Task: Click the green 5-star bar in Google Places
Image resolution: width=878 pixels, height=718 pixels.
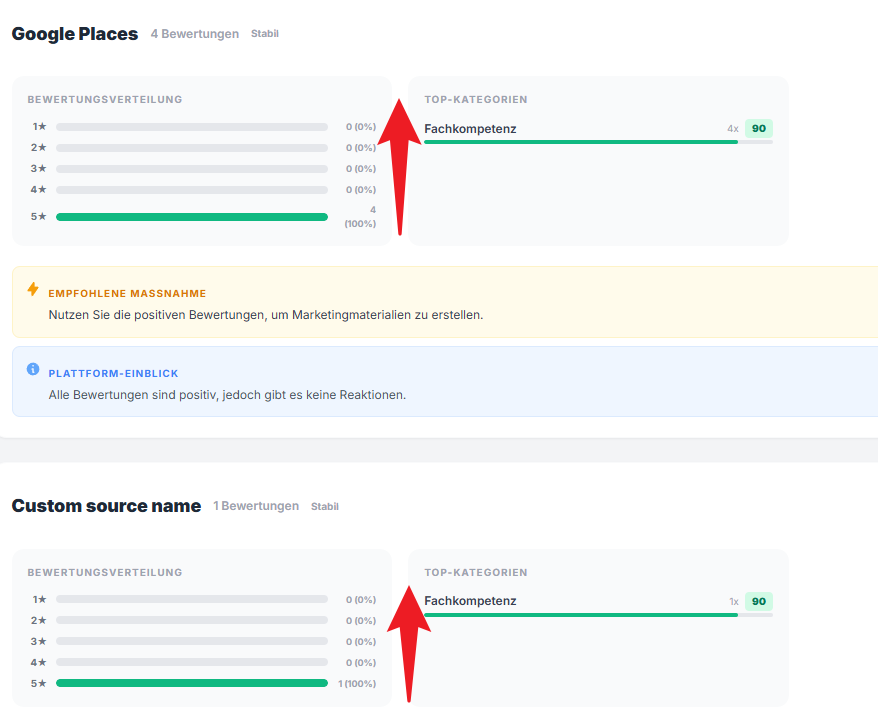Action: (192, 217)
